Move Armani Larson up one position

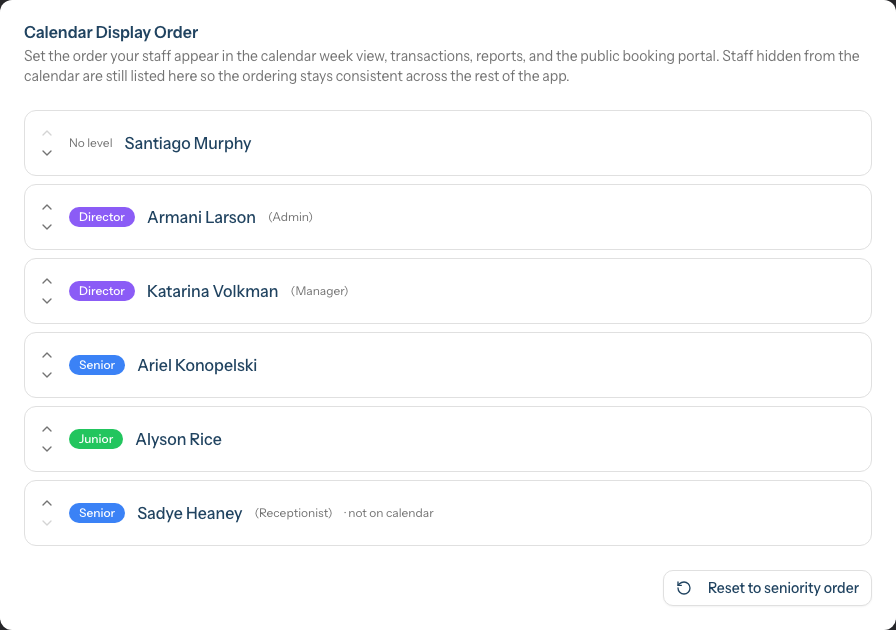(47, 207)
